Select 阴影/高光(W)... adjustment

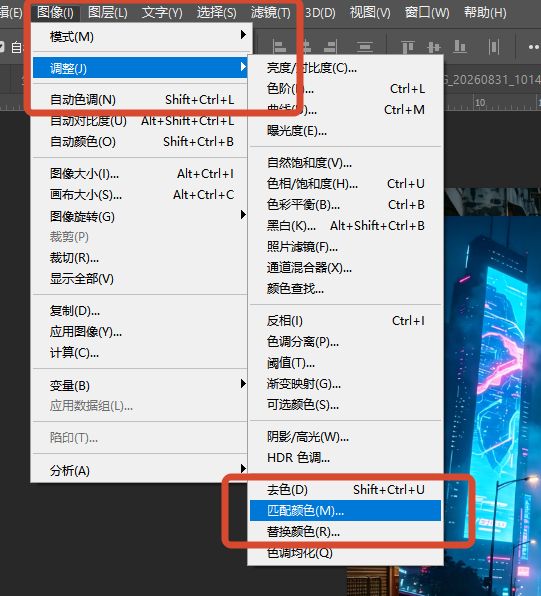click(346, 437)
